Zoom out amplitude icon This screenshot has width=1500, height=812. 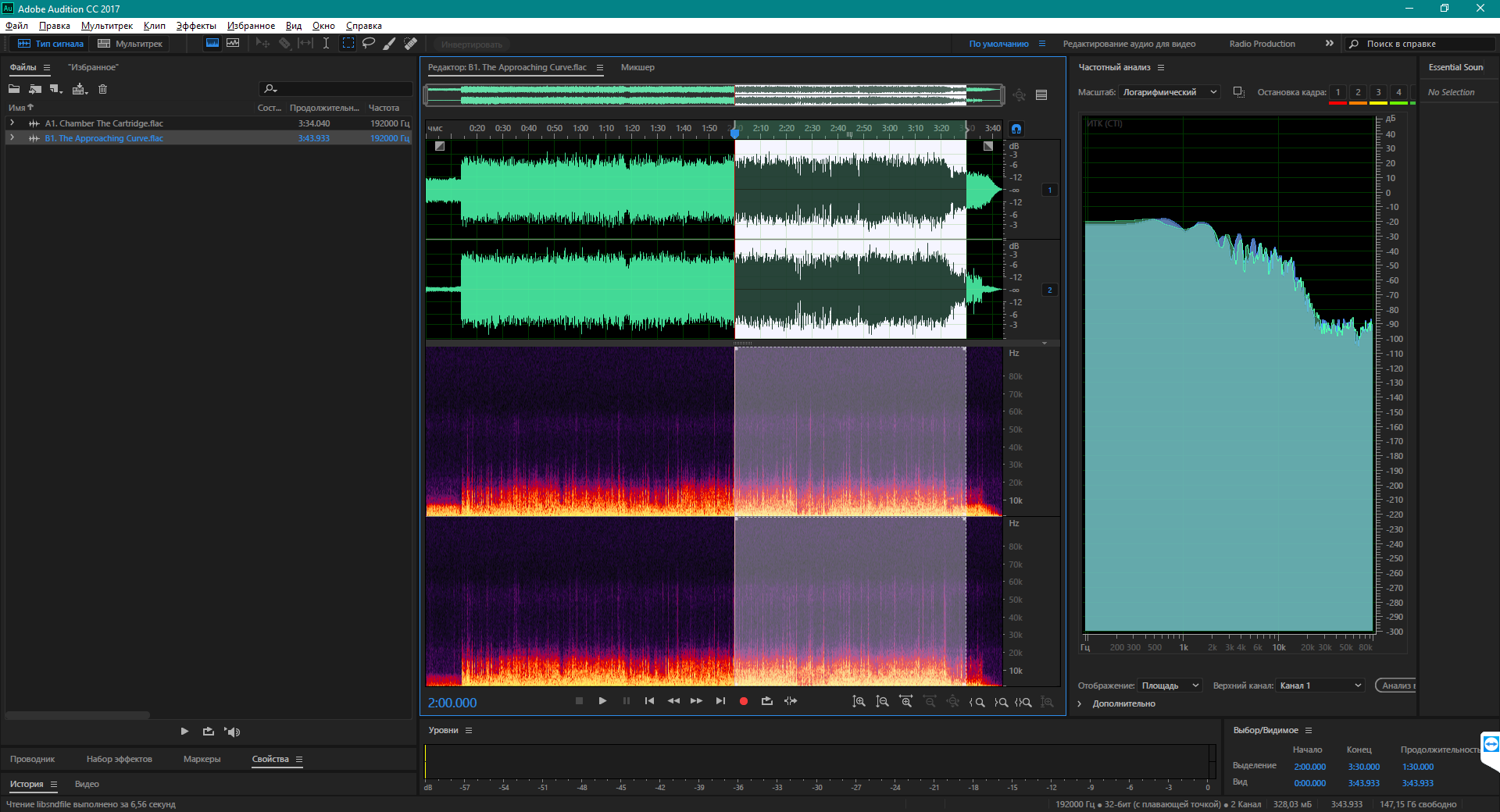(x=882, y=702)
